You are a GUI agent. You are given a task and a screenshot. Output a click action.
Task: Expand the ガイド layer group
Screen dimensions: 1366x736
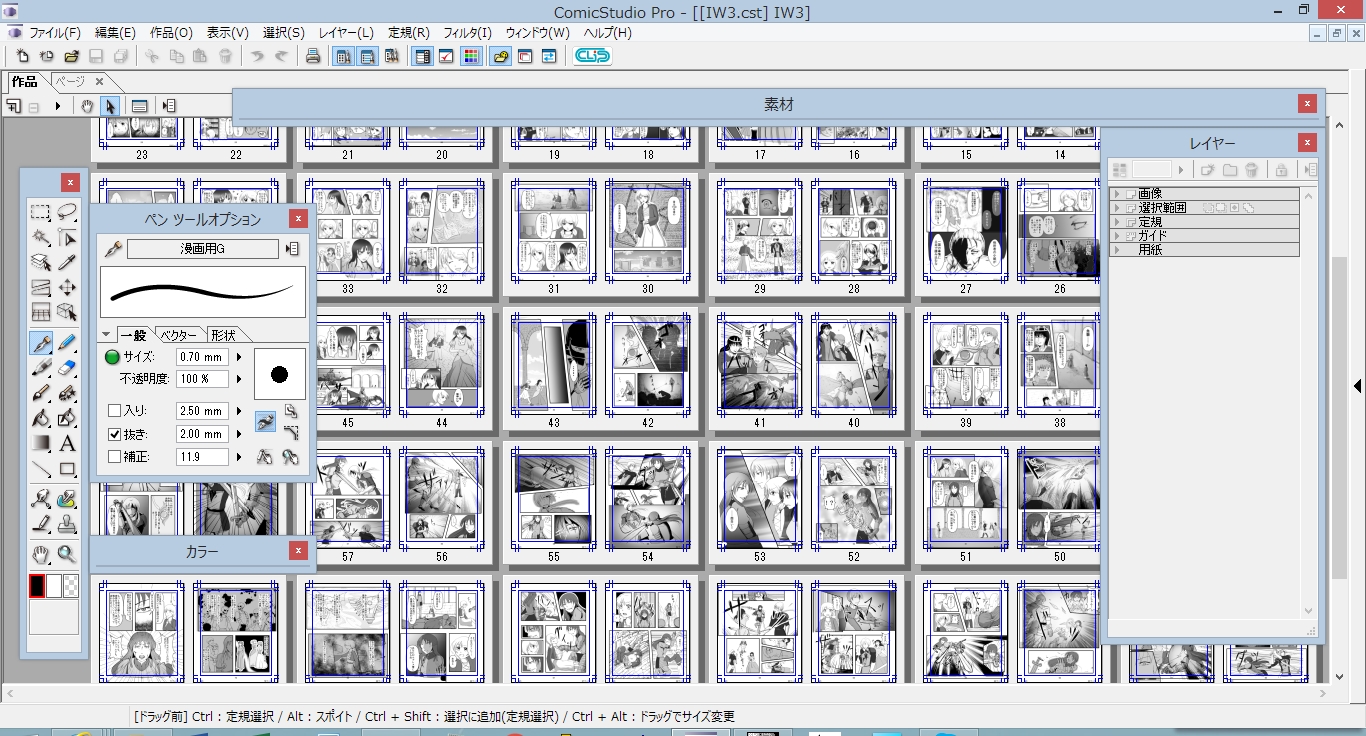coord(1116,236)
